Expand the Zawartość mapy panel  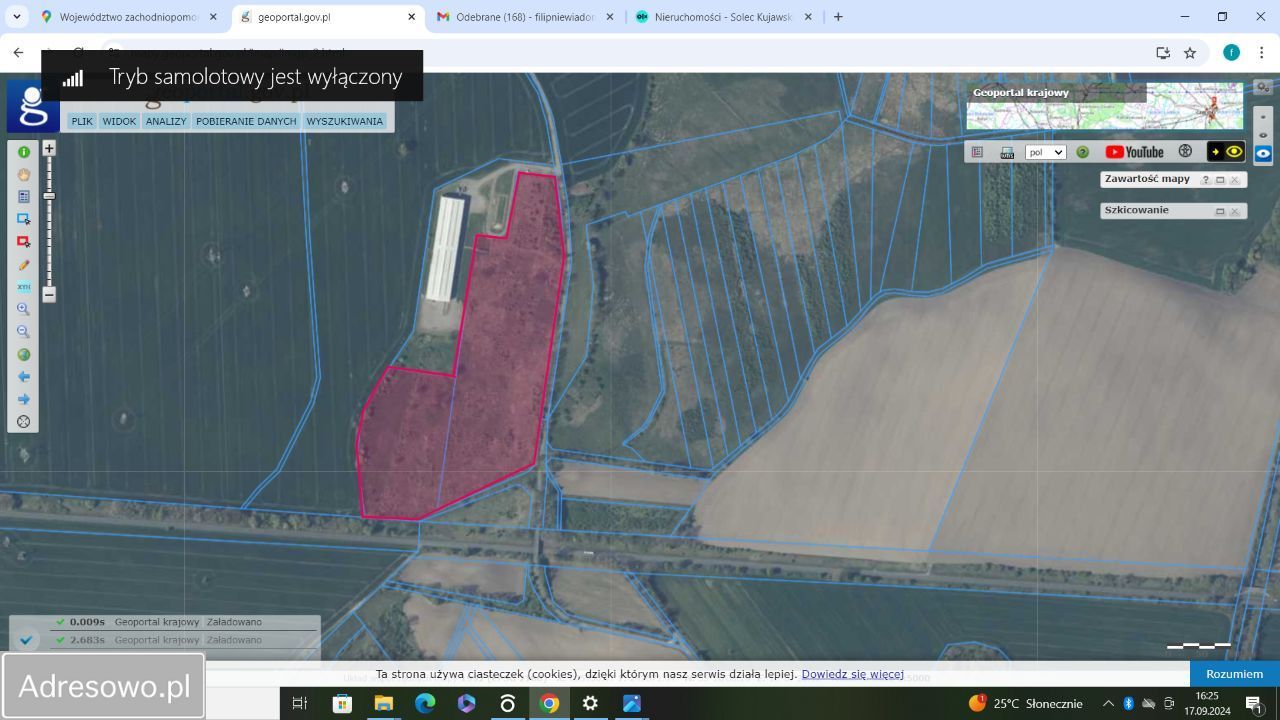1220,180
